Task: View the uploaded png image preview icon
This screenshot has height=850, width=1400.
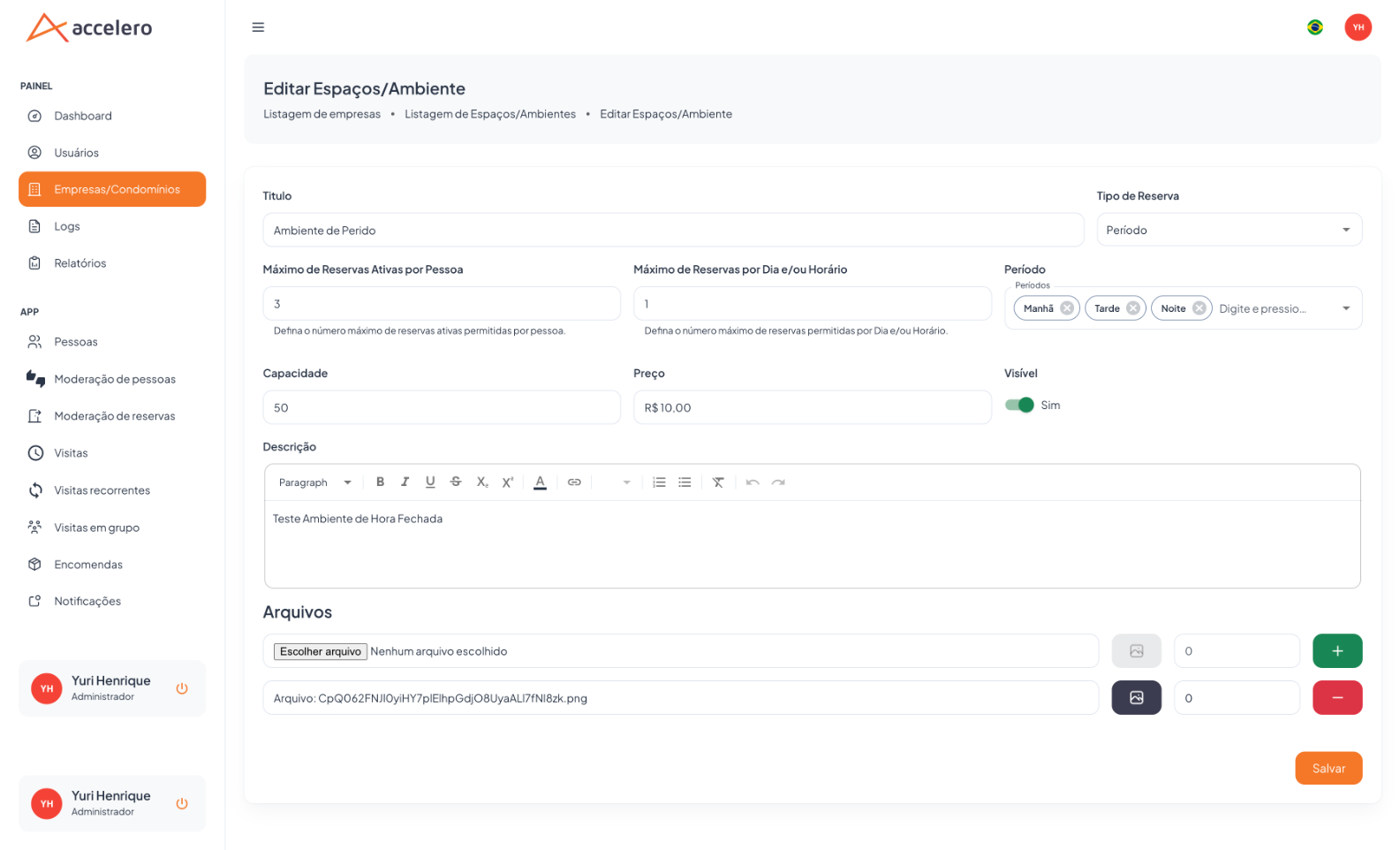Action: click(1136, 698)
